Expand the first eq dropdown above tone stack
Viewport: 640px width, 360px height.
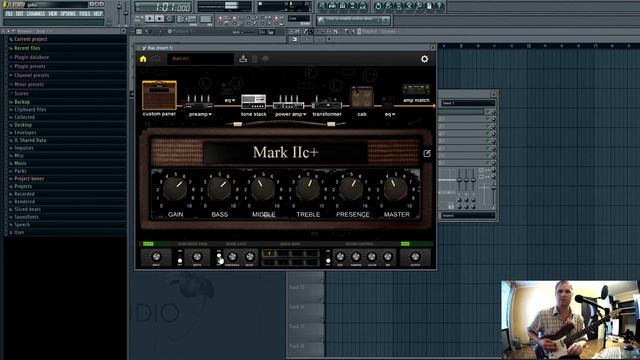[x=233, y=100]
